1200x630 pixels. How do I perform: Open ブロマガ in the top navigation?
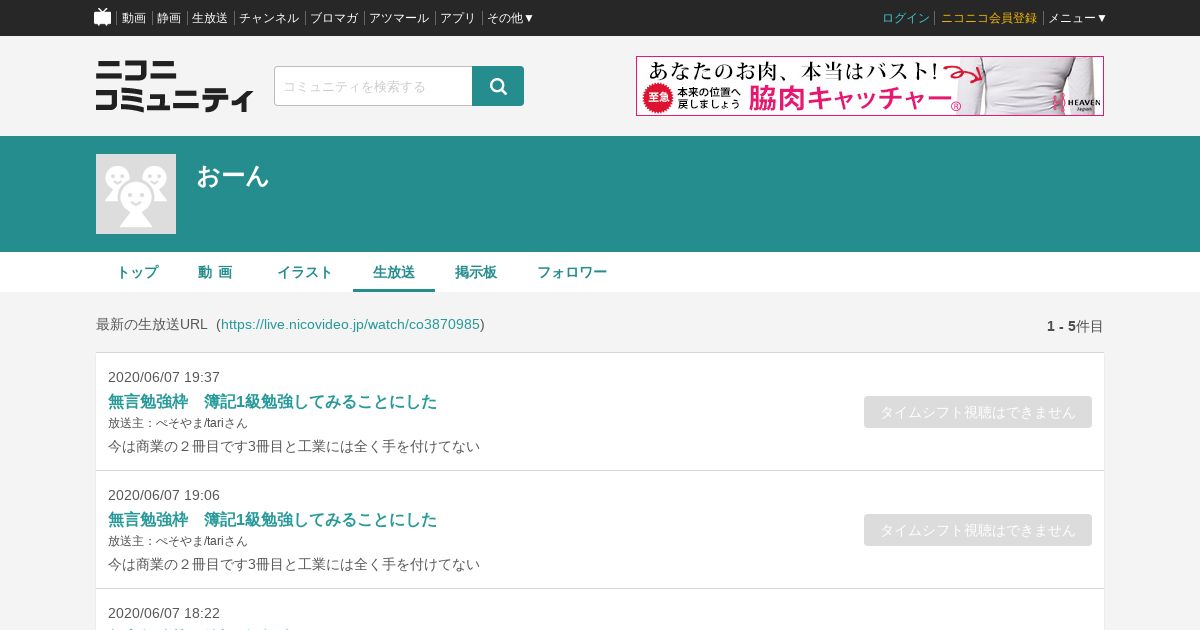pyautogui.click(x=334, y=18)
